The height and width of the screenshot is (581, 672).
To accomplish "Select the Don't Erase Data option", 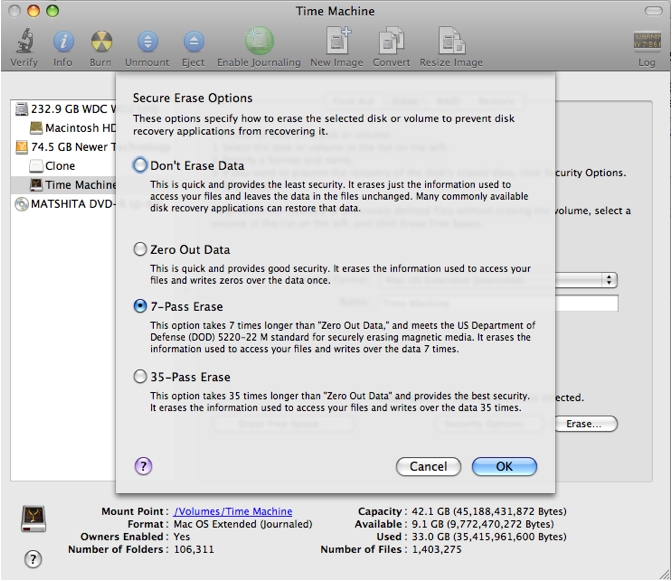I will [x=140, y=165].
